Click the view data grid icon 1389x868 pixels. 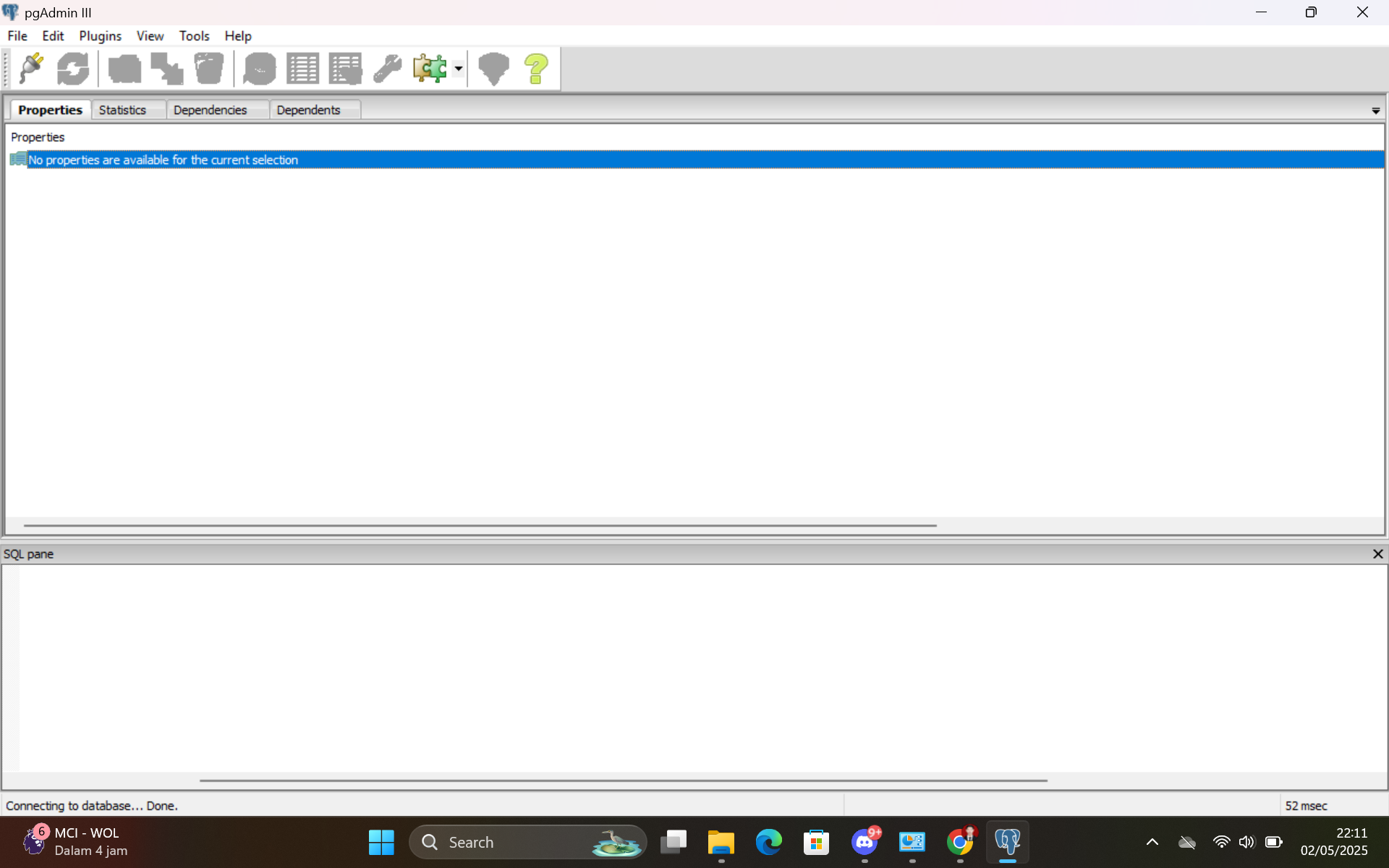[x=302, y=69]
